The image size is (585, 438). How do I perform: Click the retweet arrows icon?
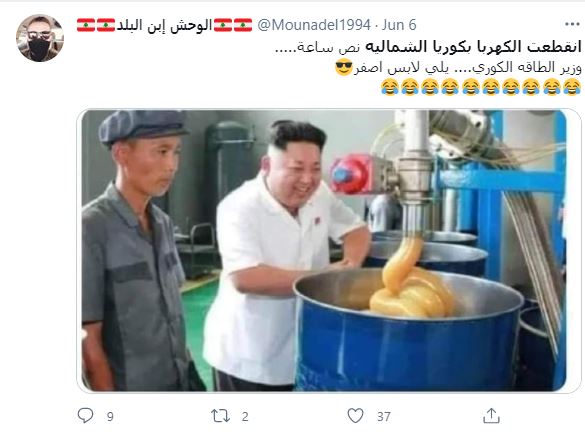click(220, 416)
